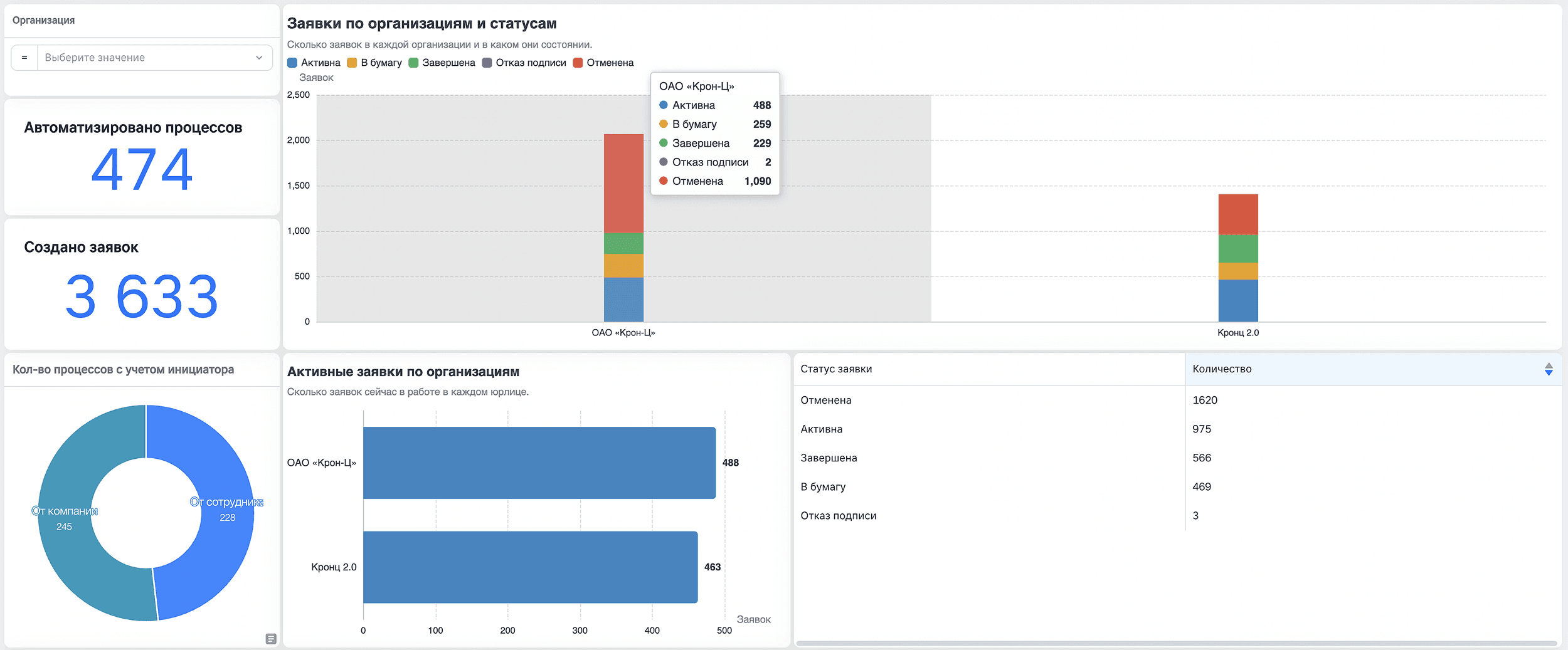This screenshot has width=1568, height=650.
Task: Select the Завершена row in status table
Action: tap(1177, 458)
